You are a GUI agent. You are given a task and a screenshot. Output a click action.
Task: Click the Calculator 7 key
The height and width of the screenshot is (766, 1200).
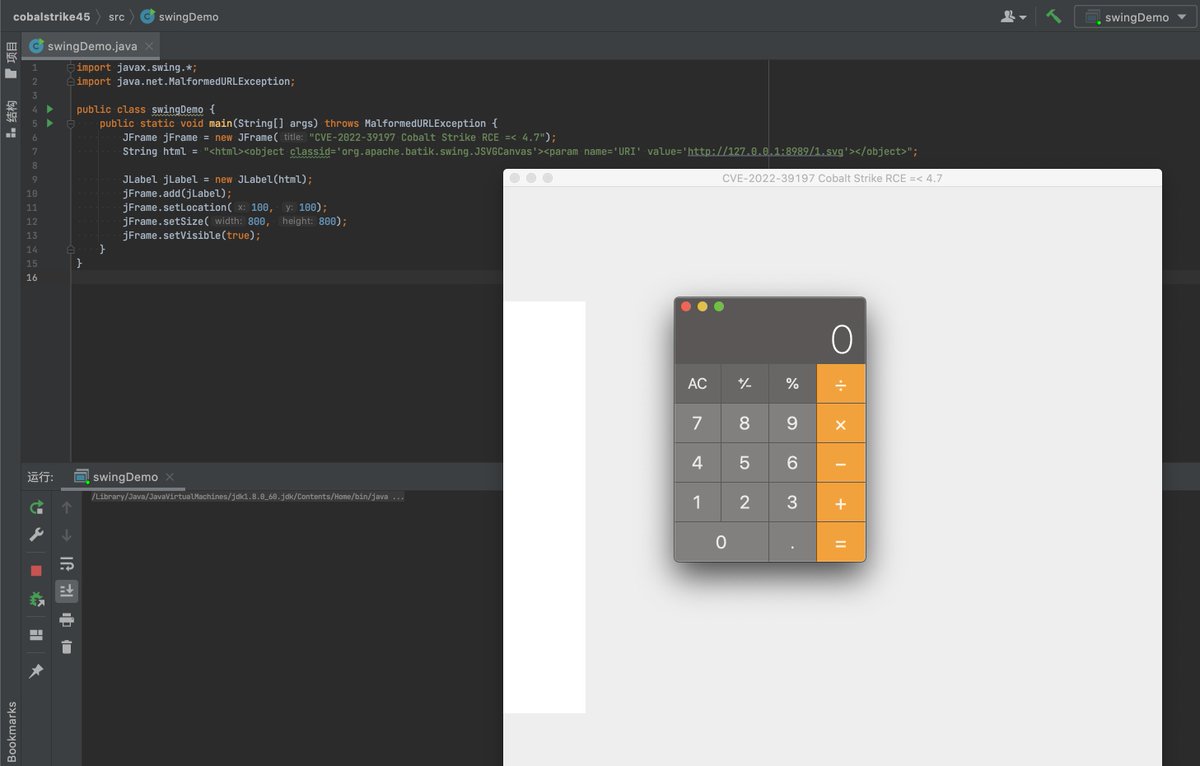tap(697, 423)
